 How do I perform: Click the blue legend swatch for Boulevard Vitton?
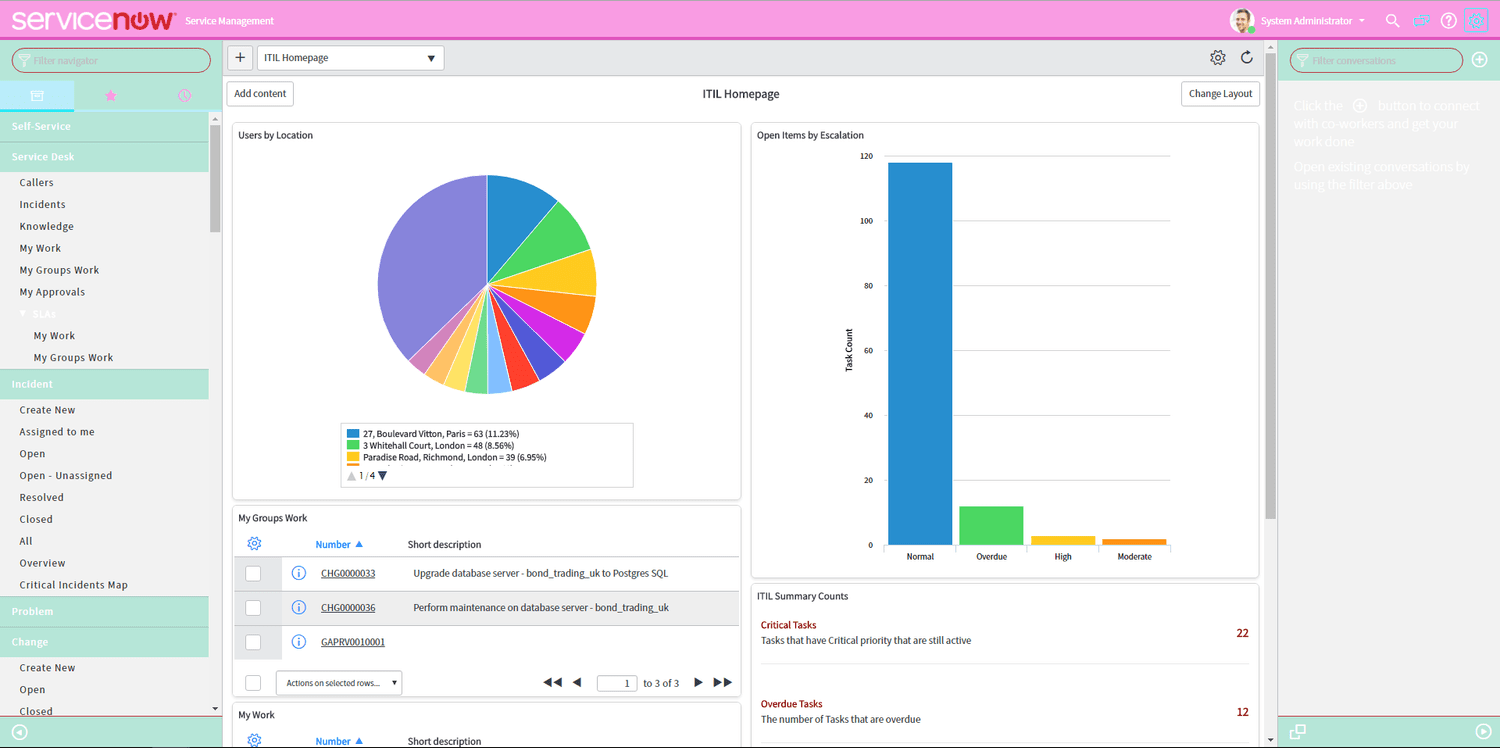352,433
